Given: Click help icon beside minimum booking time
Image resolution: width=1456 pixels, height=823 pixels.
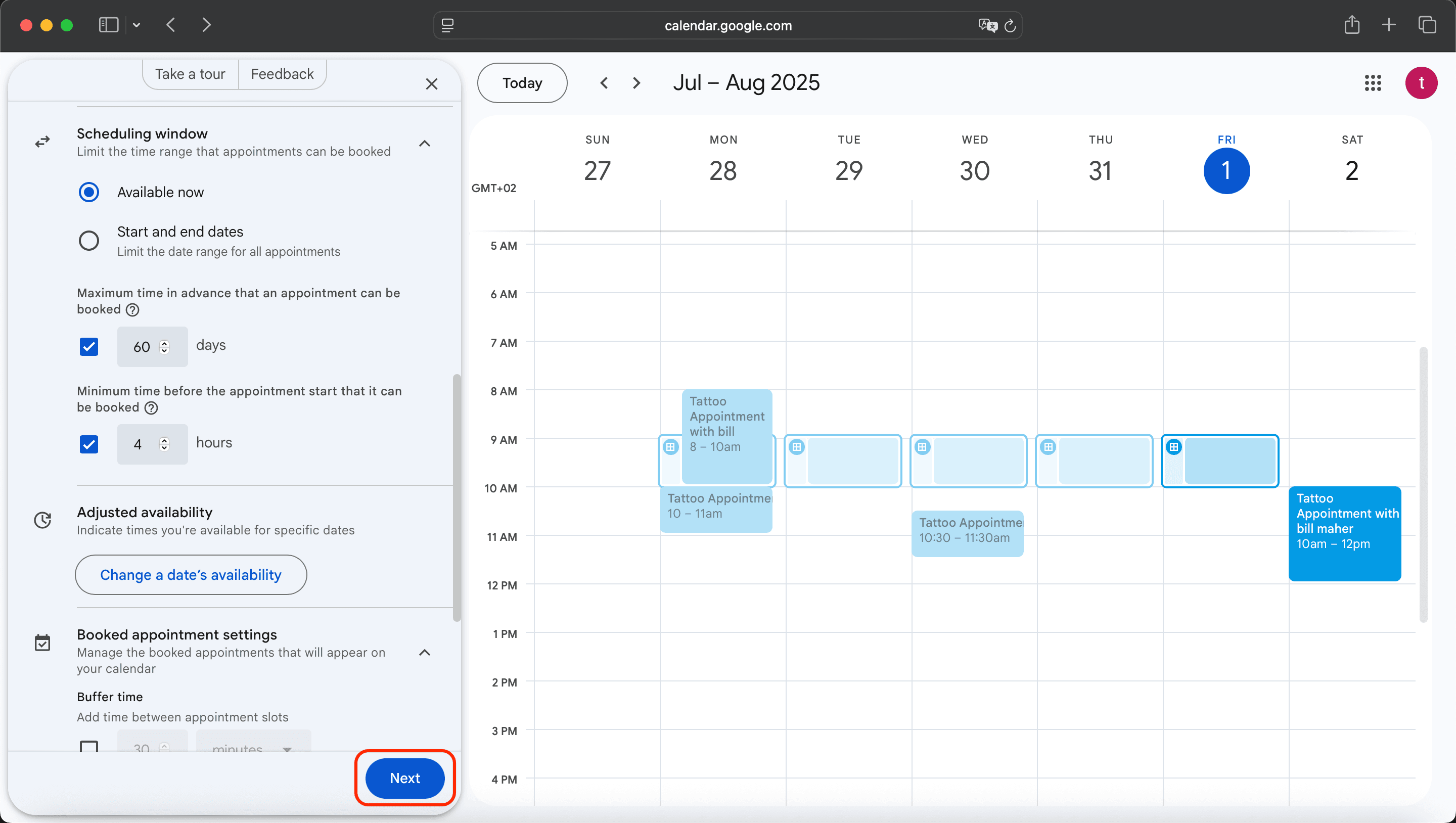Looking at the screenshot, I should pos(151,407).
